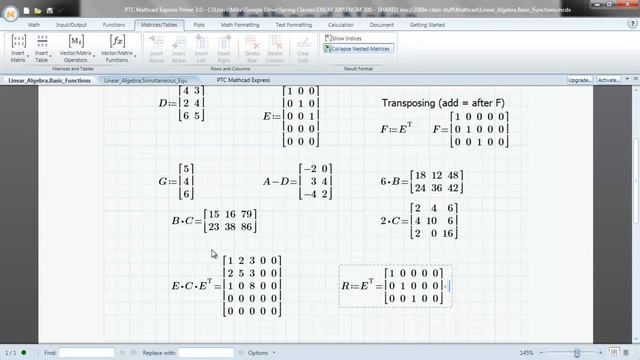This screenshot has width=640, height=360.
Task: Click the 6·B= matrix result
Action: click(422, 182)
